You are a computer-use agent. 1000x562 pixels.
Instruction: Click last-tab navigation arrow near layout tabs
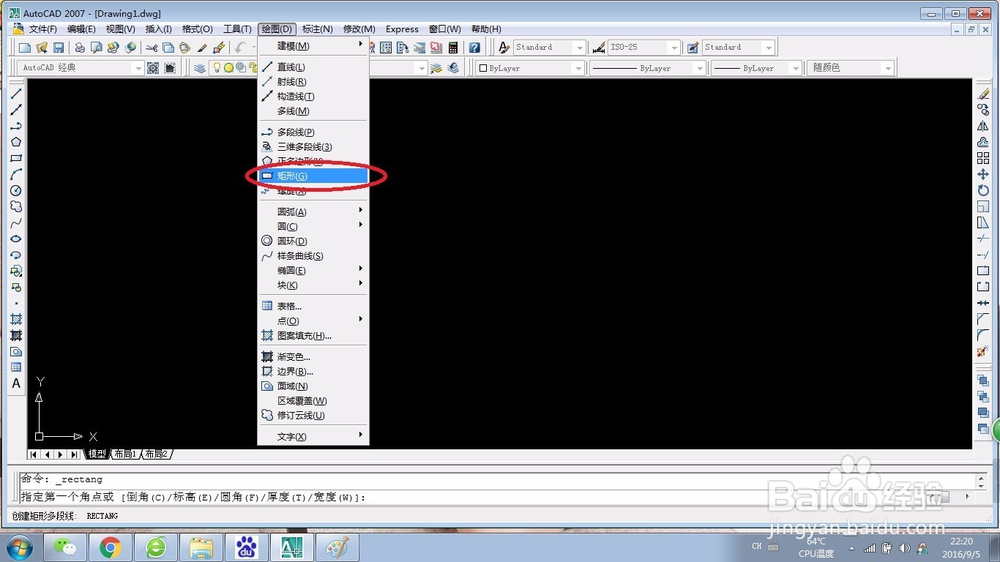click(74, 454)
